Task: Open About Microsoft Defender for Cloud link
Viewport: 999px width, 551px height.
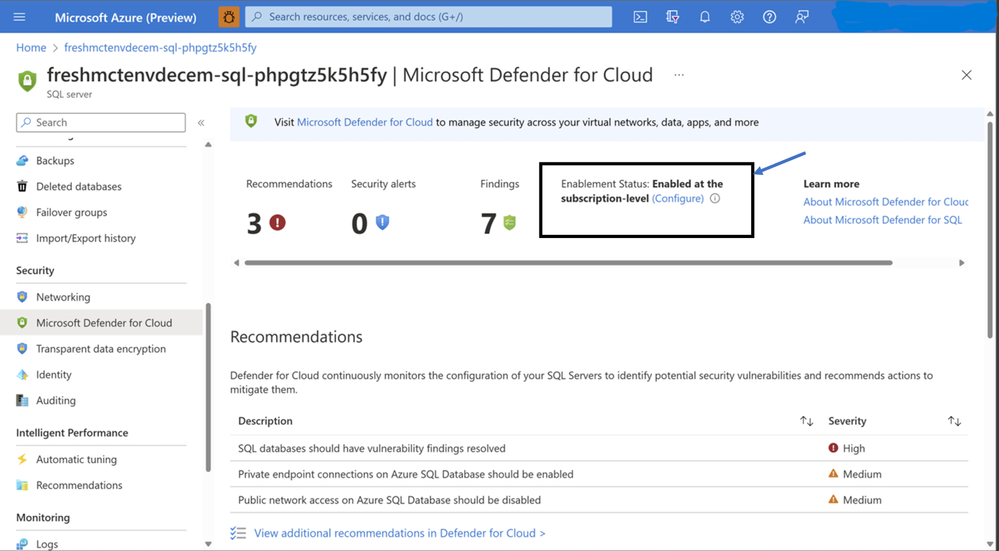Action: 886,202
